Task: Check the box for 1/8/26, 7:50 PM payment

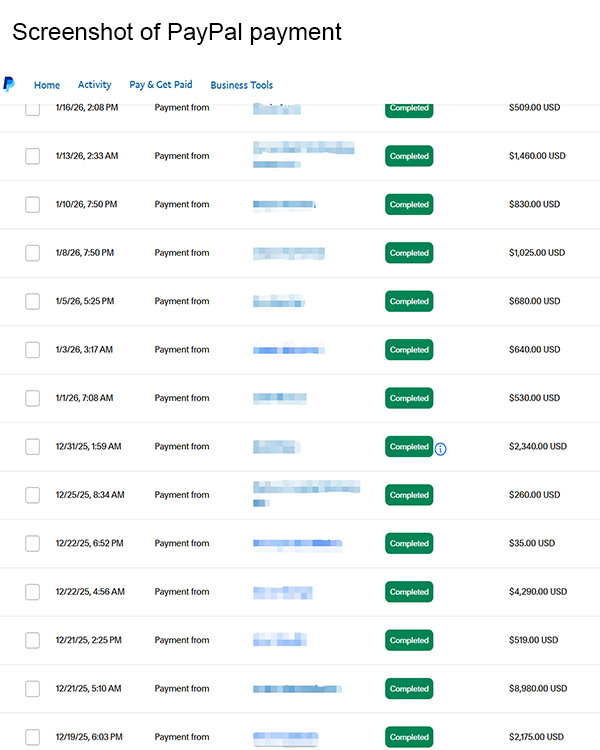Action: click(x=33, y=253)
